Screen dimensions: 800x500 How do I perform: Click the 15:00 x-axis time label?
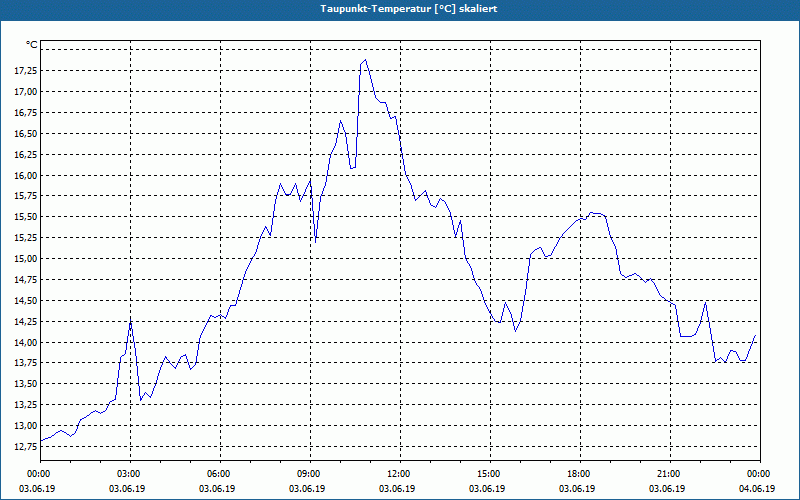488,474
